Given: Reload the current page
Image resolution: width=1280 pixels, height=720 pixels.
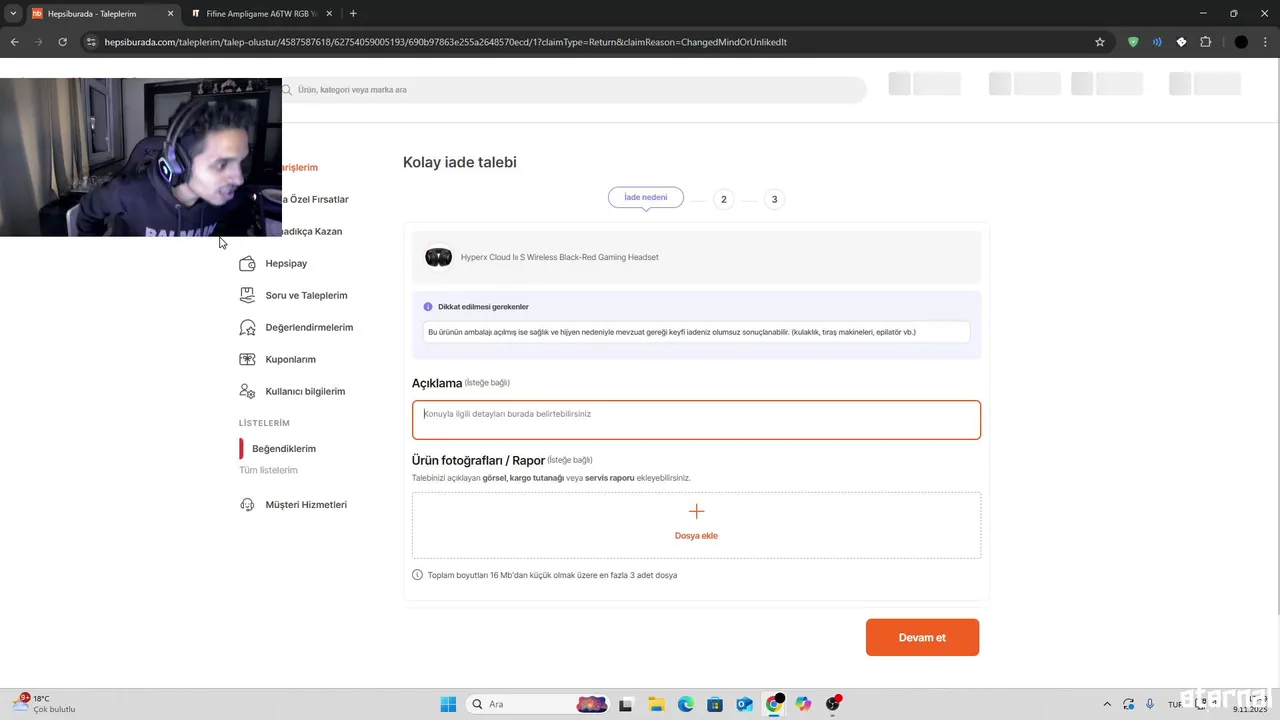Looking at the screenshot, I should (62, 42).
